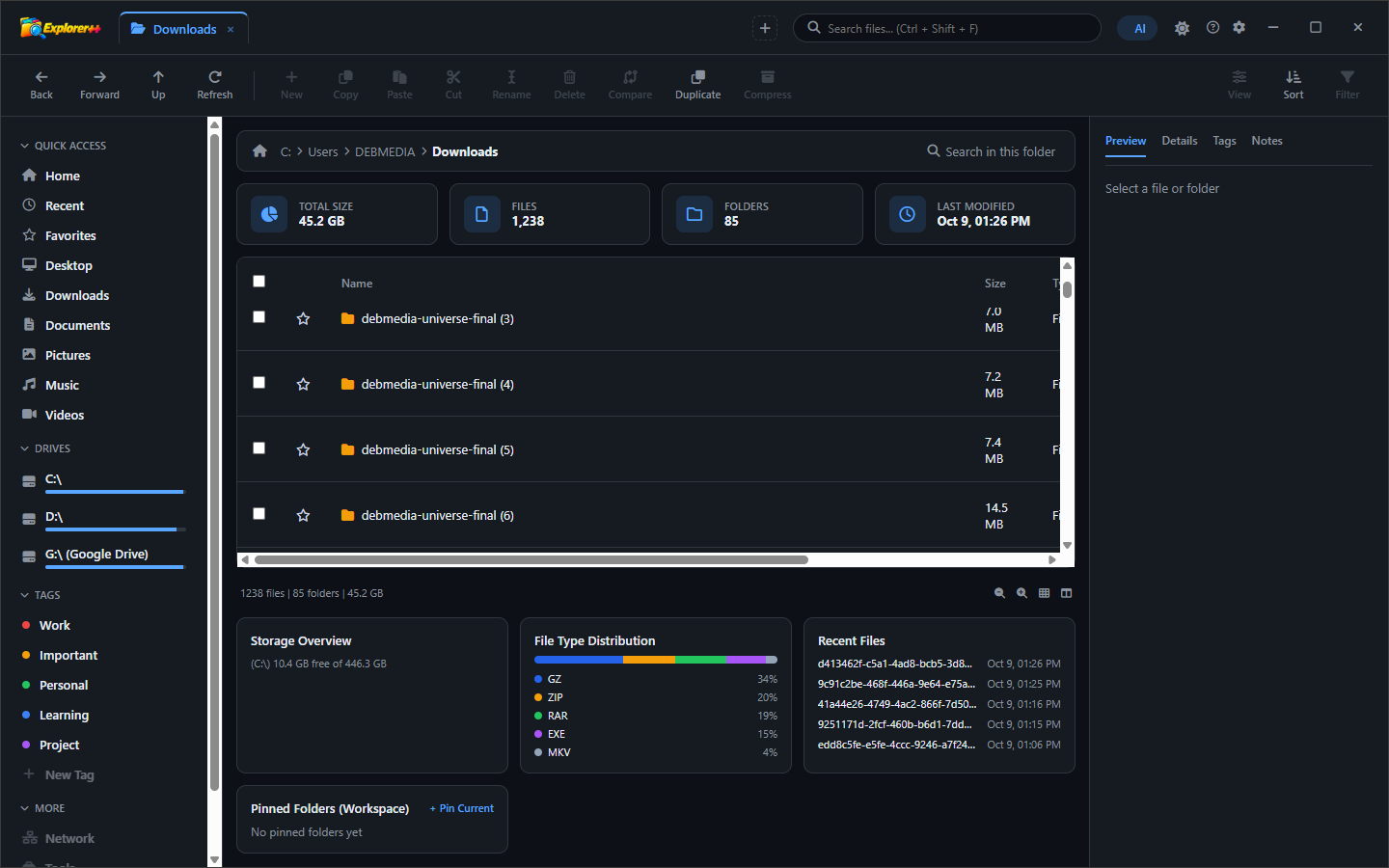Image resolution: width=1389 pixels, height=868 pixels.
Task: Check the box for debmedia-universe-final (3)
Action: click(259, 317)
